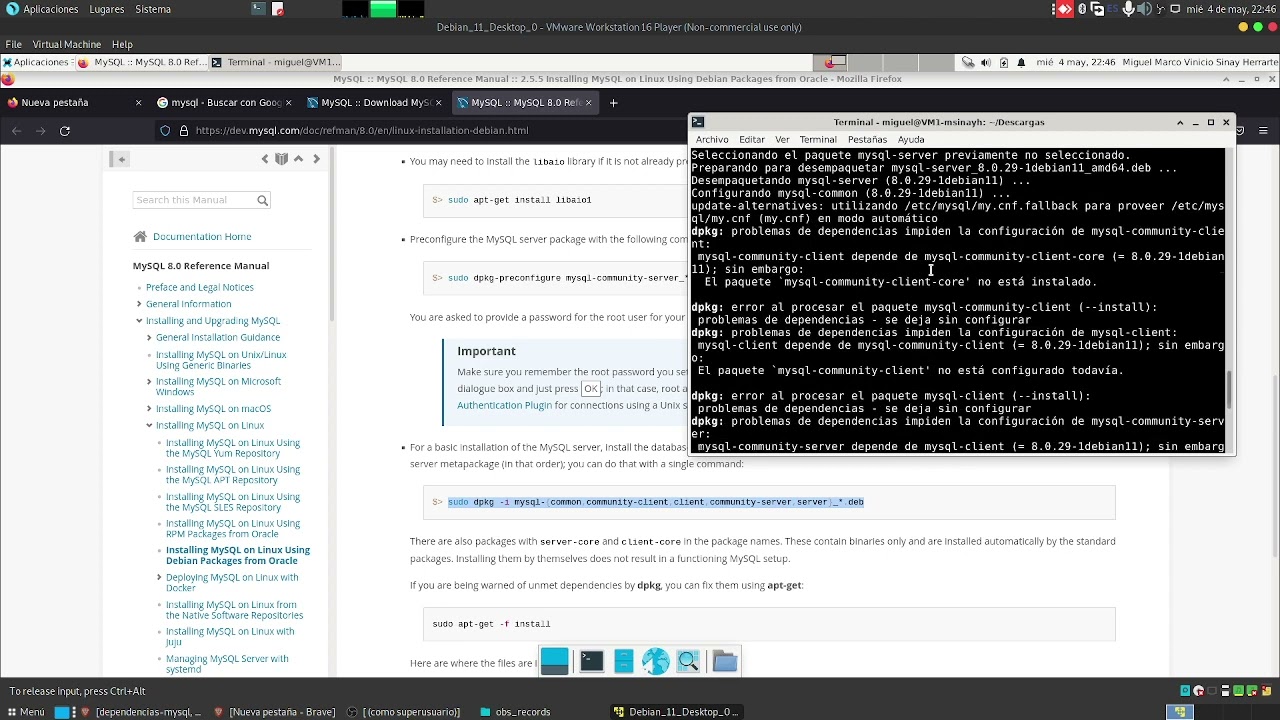Click the site security padlock icon
The height and width of the screenshot is (720, 1280).
click(183, 130)
